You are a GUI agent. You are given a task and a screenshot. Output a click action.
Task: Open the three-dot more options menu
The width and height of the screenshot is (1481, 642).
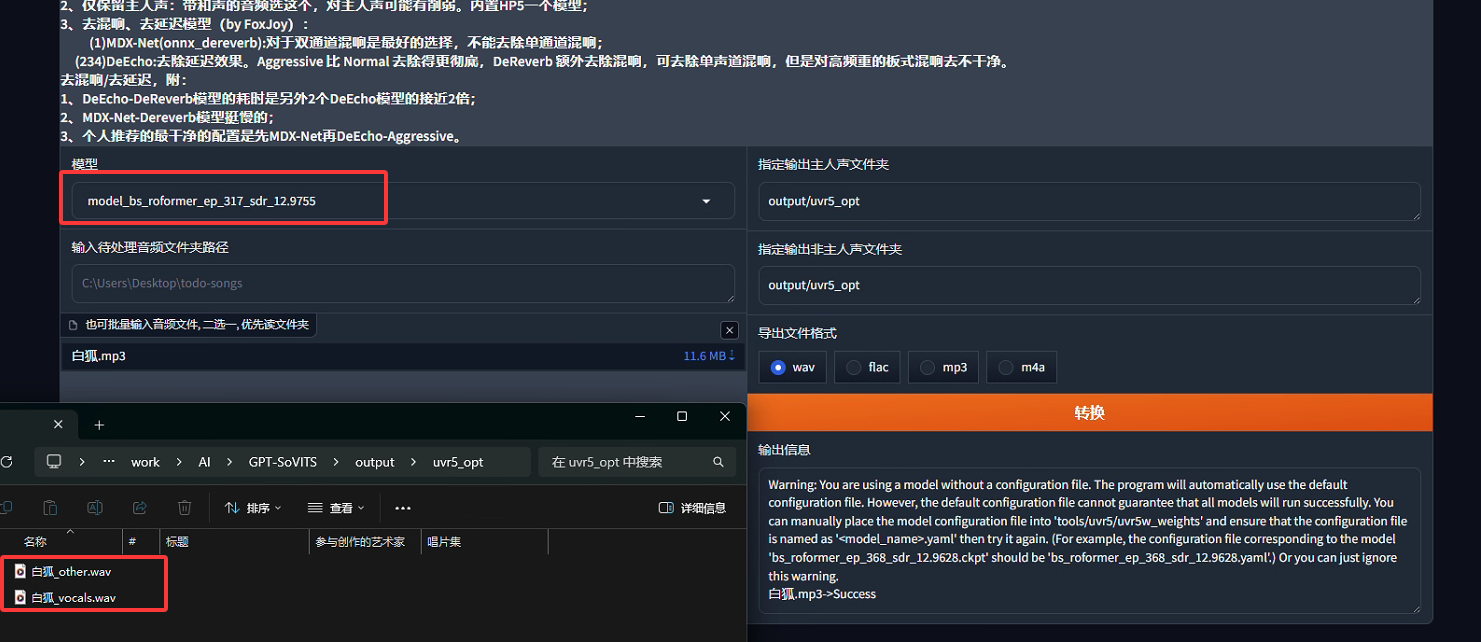(403, 508)
